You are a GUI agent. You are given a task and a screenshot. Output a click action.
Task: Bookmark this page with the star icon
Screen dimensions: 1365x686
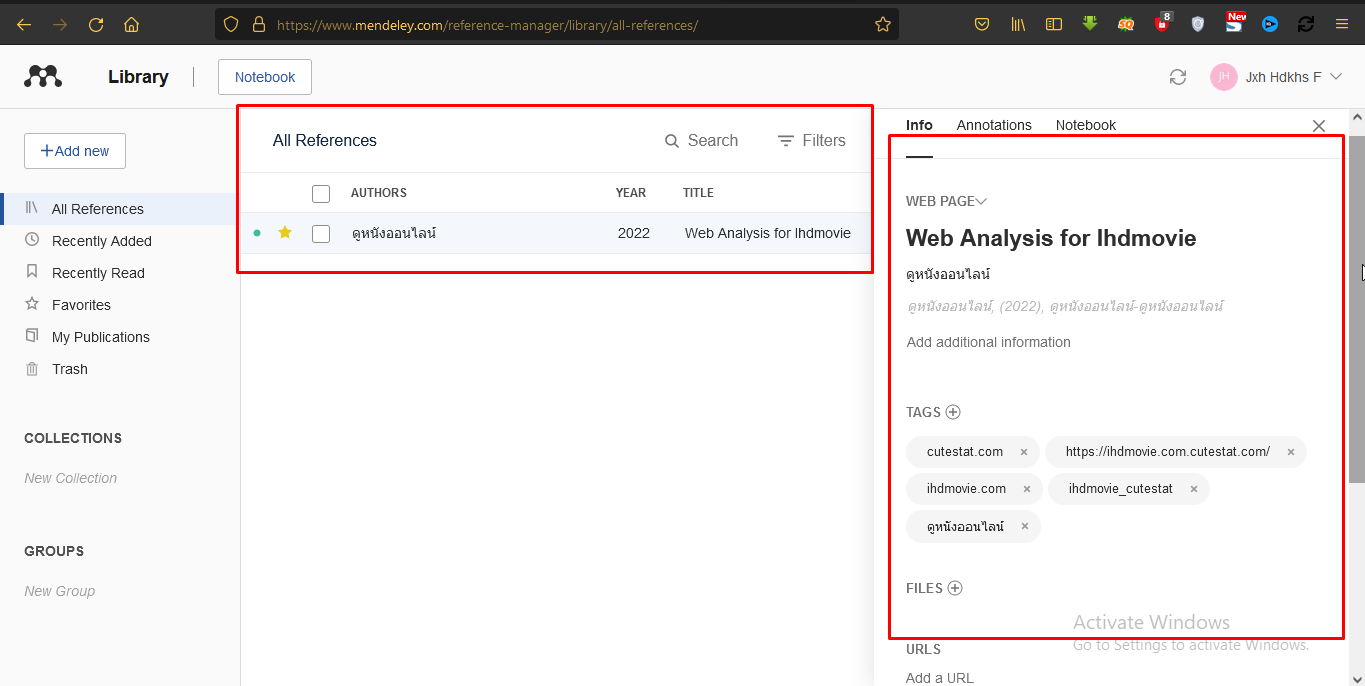[x=883, y=24]
